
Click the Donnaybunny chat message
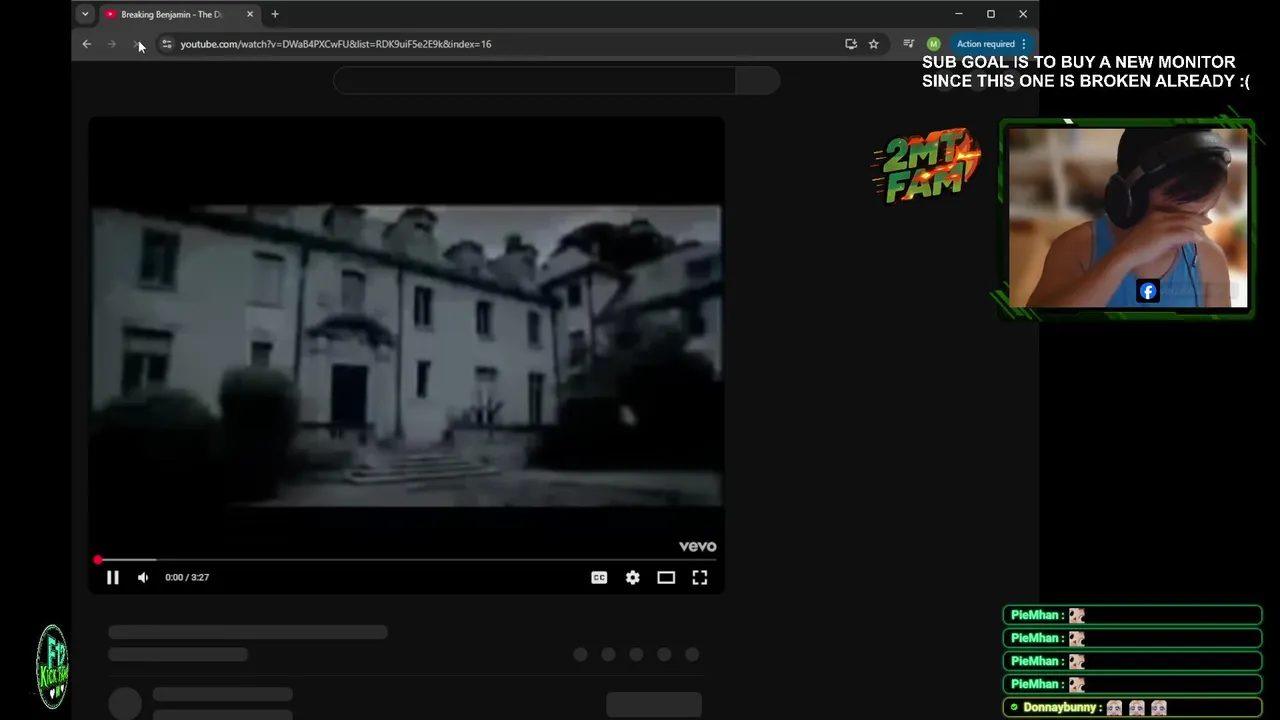1132,707
